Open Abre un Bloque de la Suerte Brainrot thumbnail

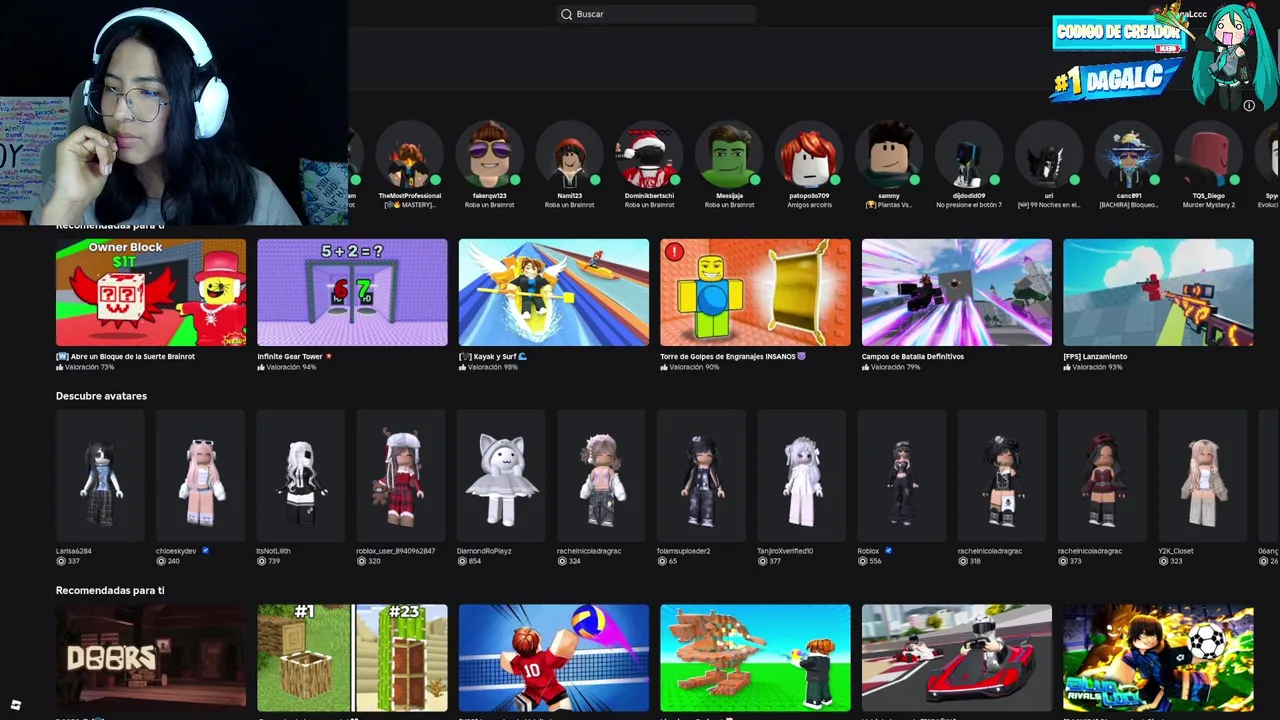(x=151, y=292)
